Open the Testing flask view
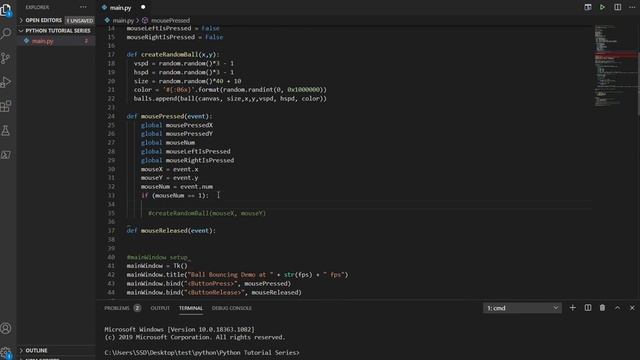Screen dimensions: 640x360 tap(6, 131)
